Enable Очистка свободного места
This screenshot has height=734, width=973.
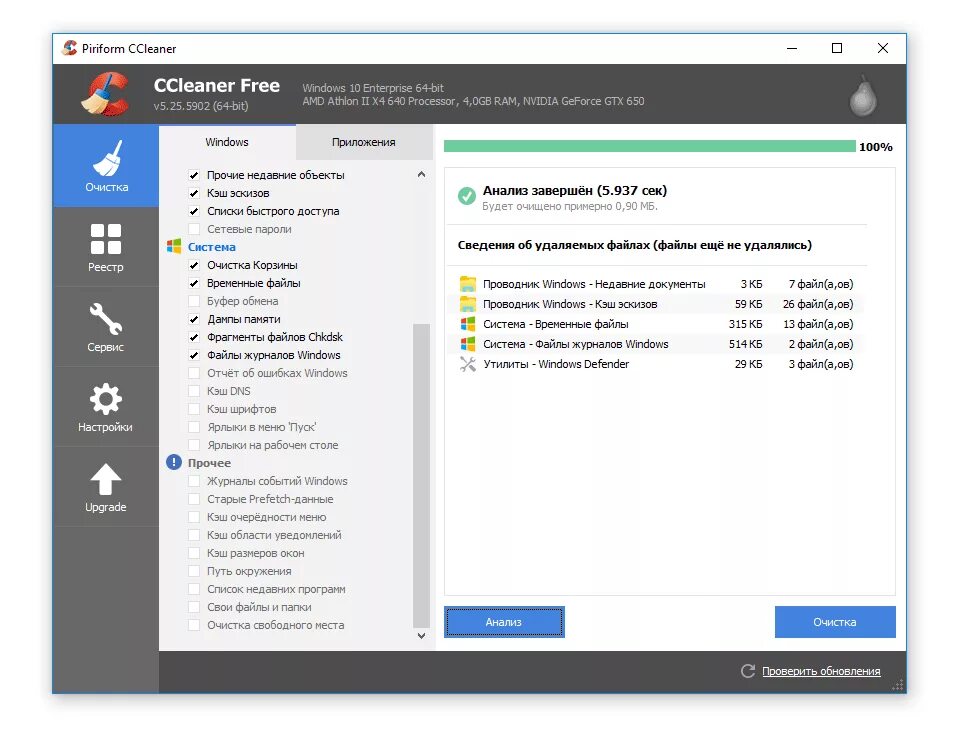[x=194, y=625]
